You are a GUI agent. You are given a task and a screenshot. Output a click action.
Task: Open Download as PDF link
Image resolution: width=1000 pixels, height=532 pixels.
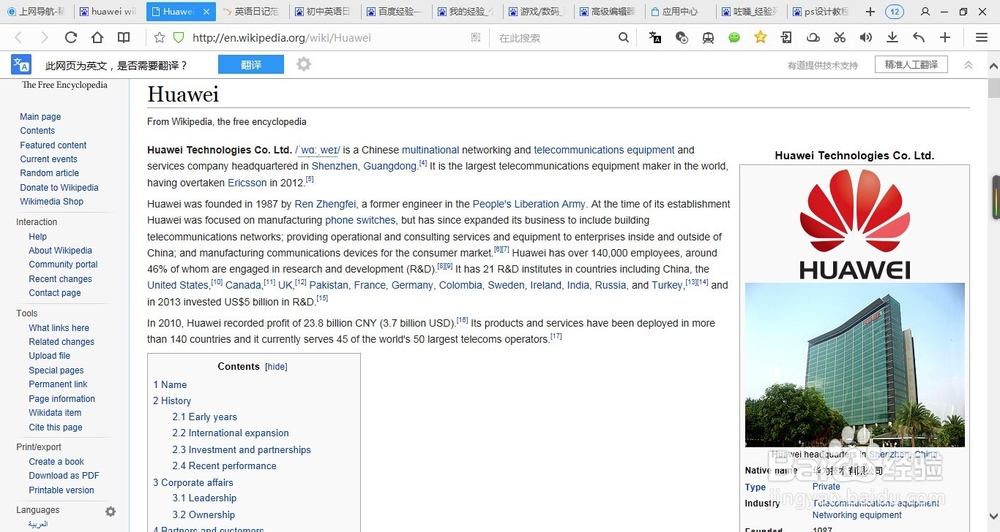[x=64, y=475]
